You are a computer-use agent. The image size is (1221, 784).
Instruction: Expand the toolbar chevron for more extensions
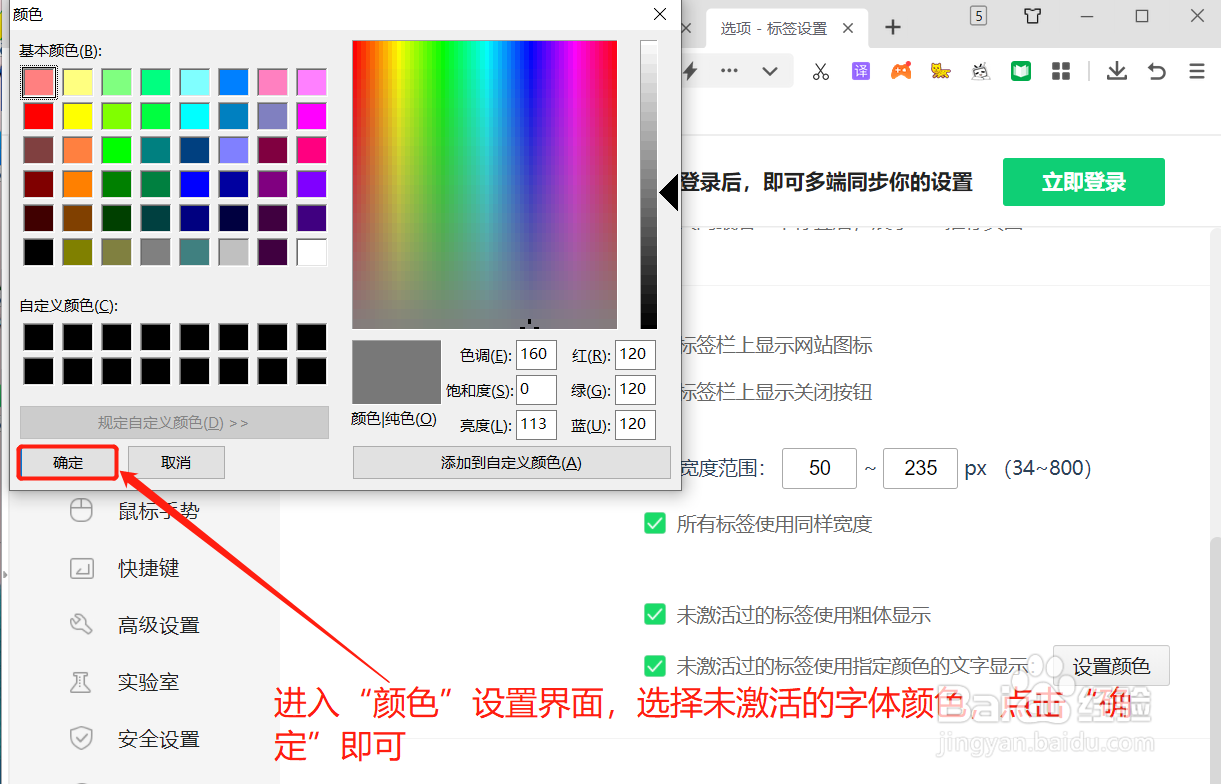pos(768,71)
